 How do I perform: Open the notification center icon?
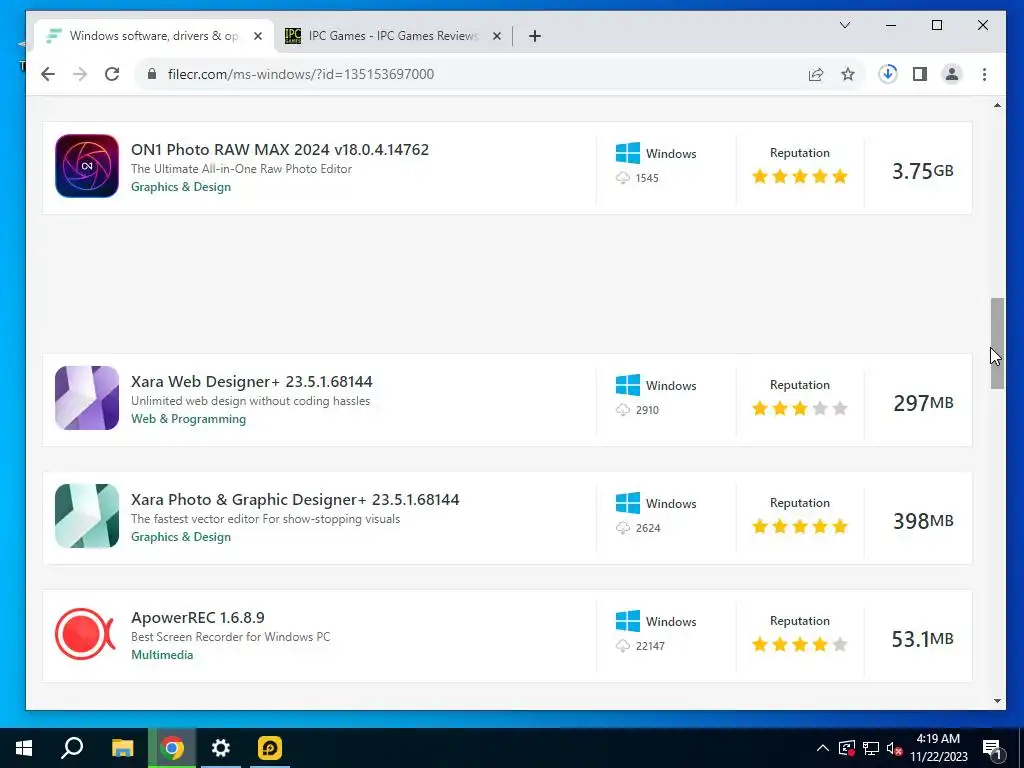click(991, 748)
